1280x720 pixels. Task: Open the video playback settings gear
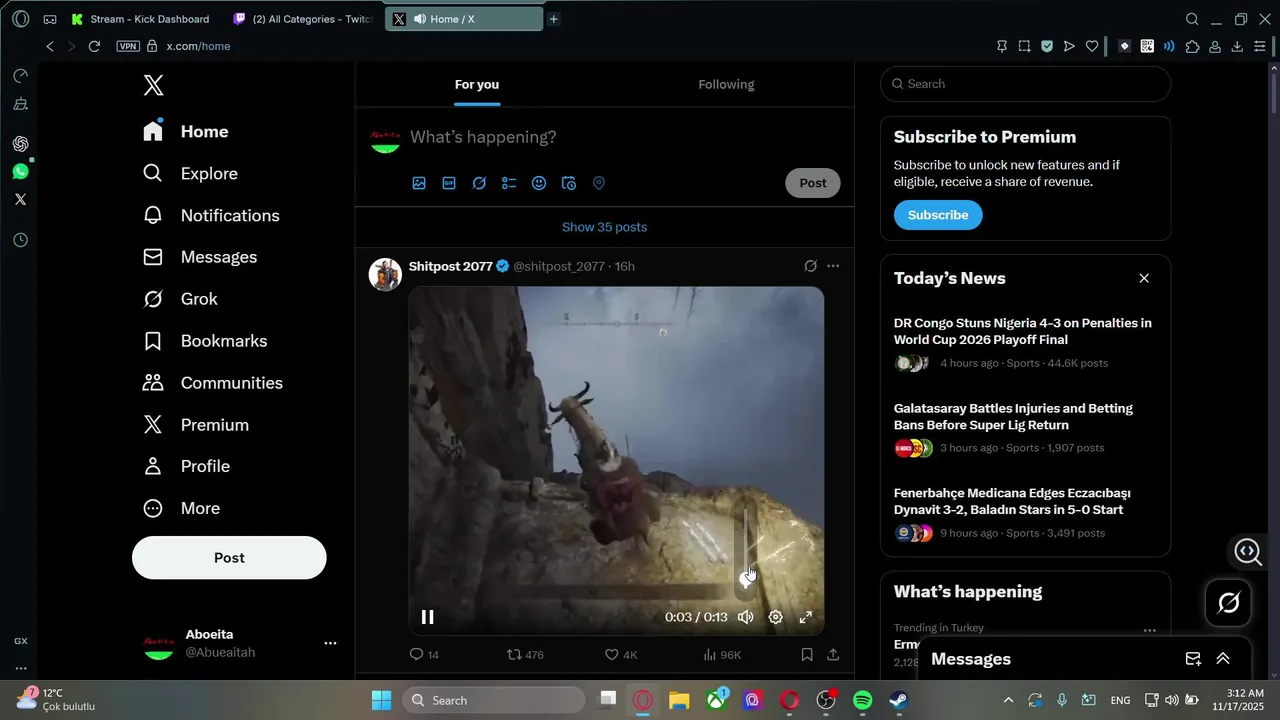776,617
